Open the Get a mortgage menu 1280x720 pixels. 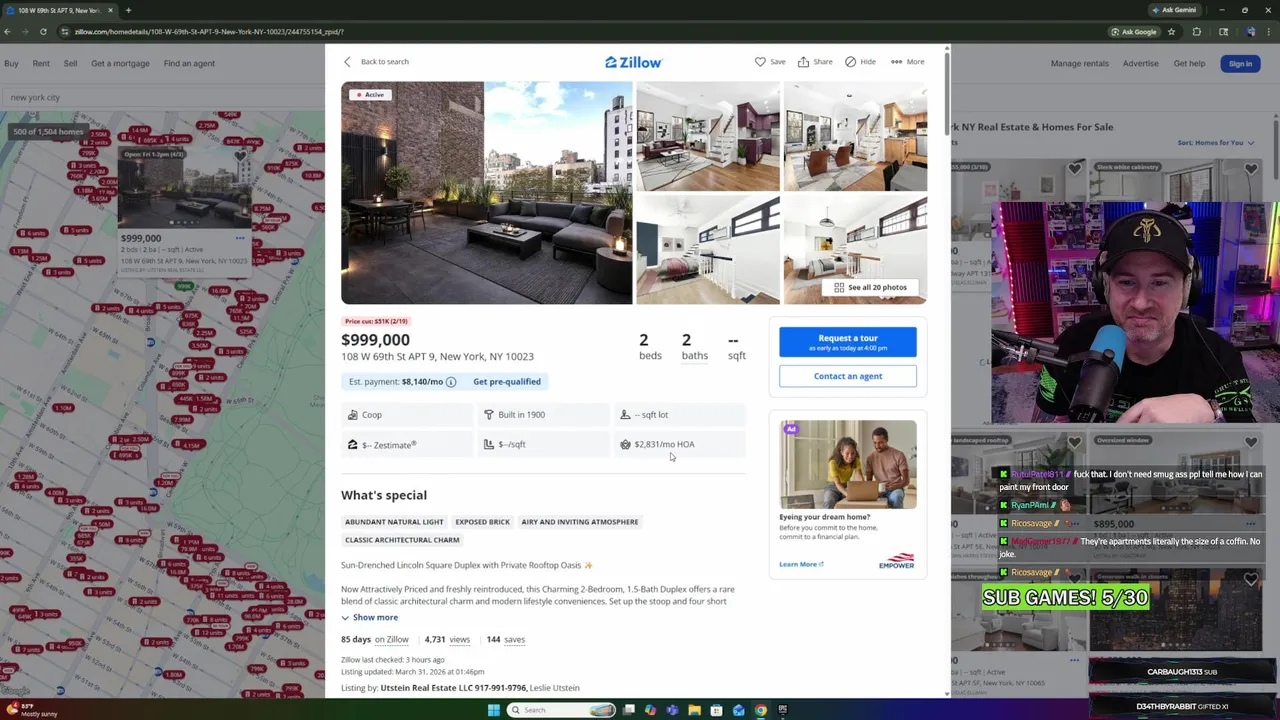120,63
